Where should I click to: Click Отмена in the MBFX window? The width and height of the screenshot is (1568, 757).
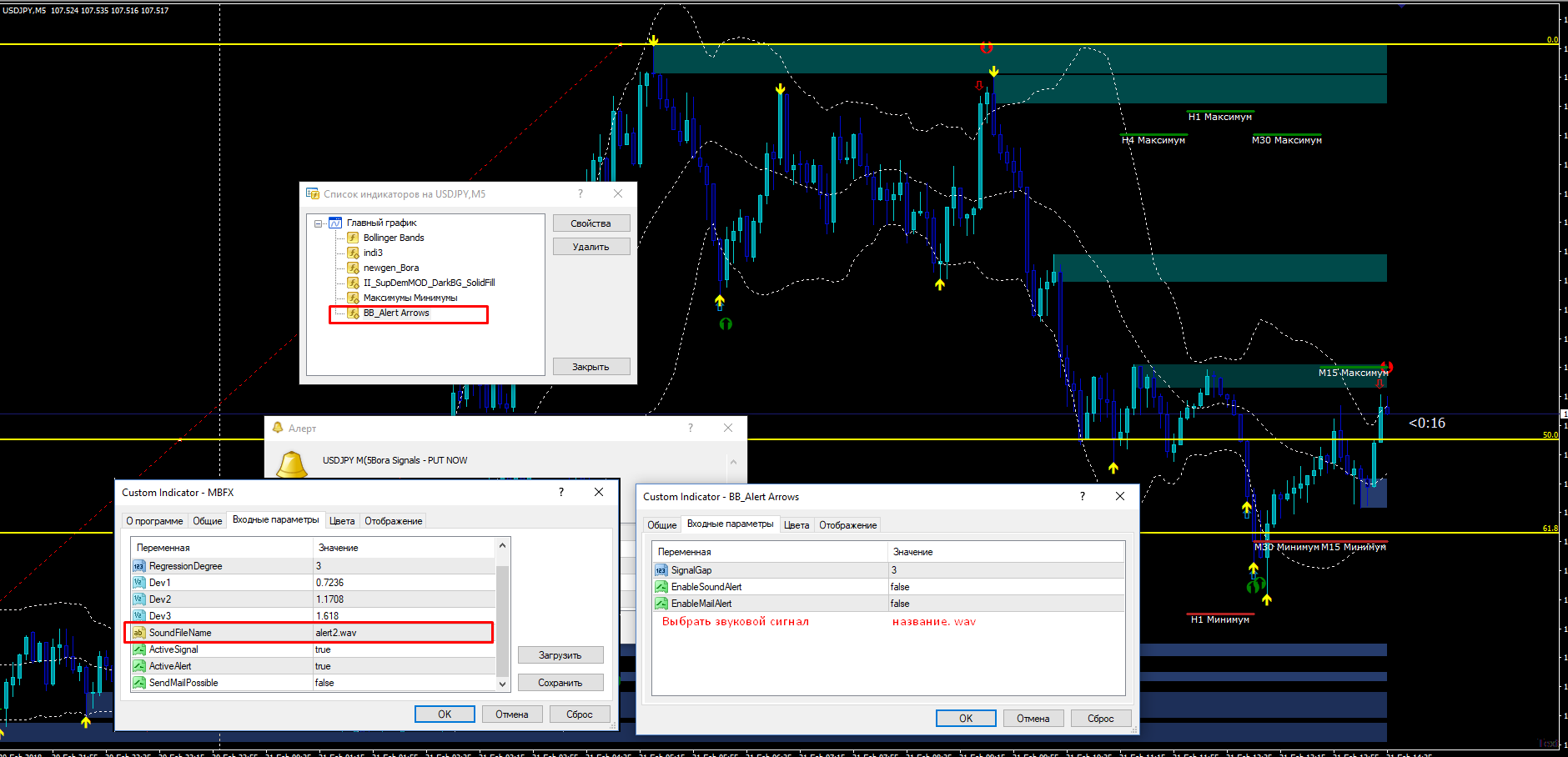click(x=512, y=714)
